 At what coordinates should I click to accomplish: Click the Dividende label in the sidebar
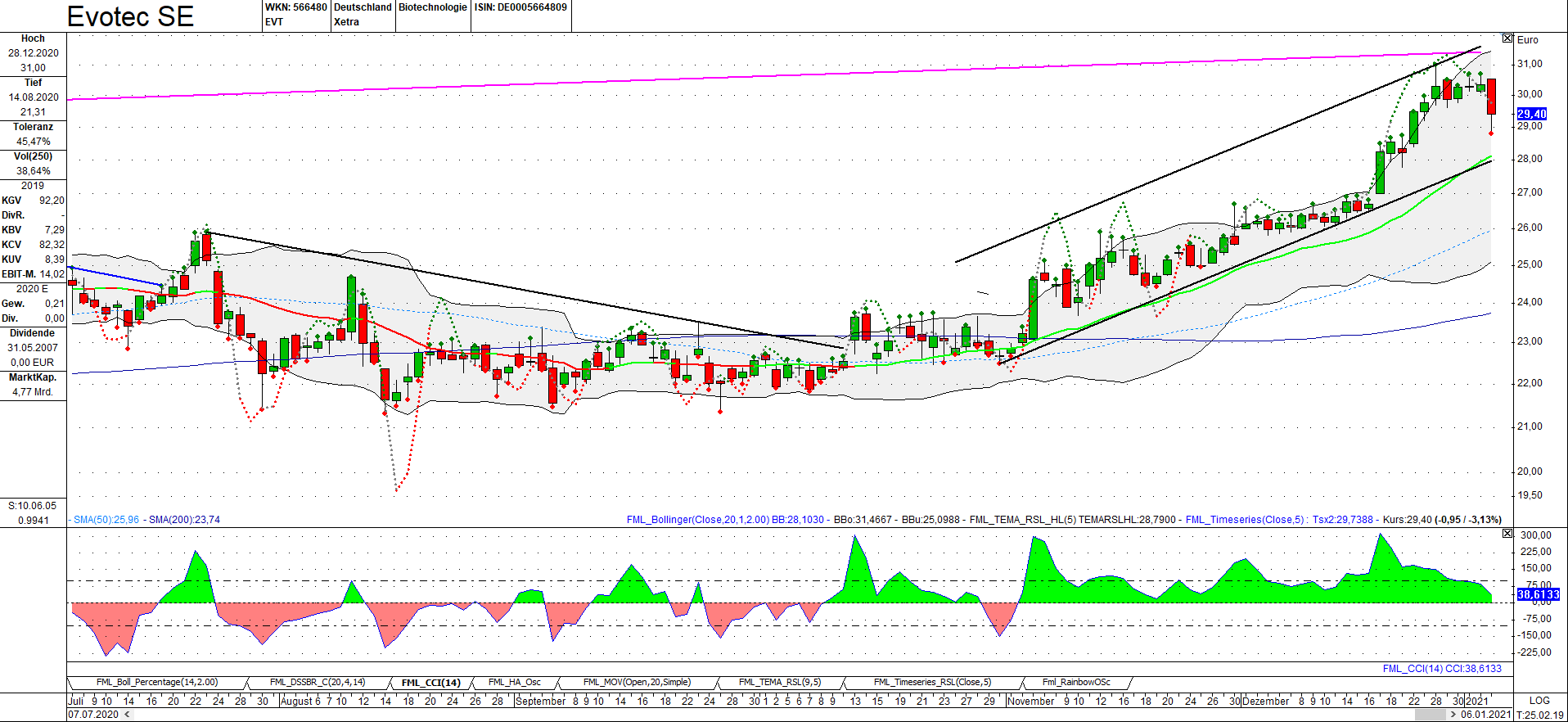point(33,333)
